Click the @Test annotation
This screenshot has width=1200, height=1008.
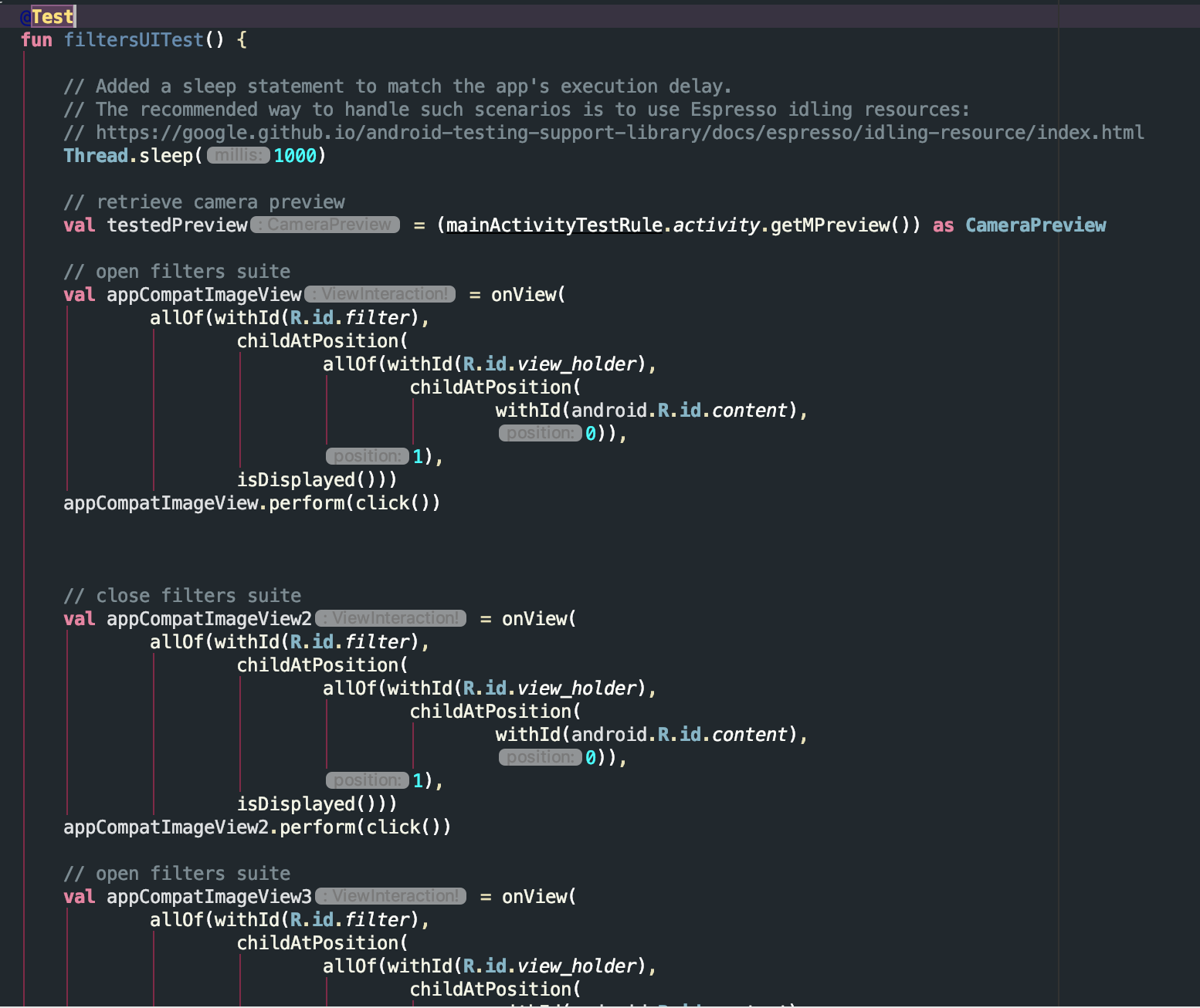tap(47, 16)
